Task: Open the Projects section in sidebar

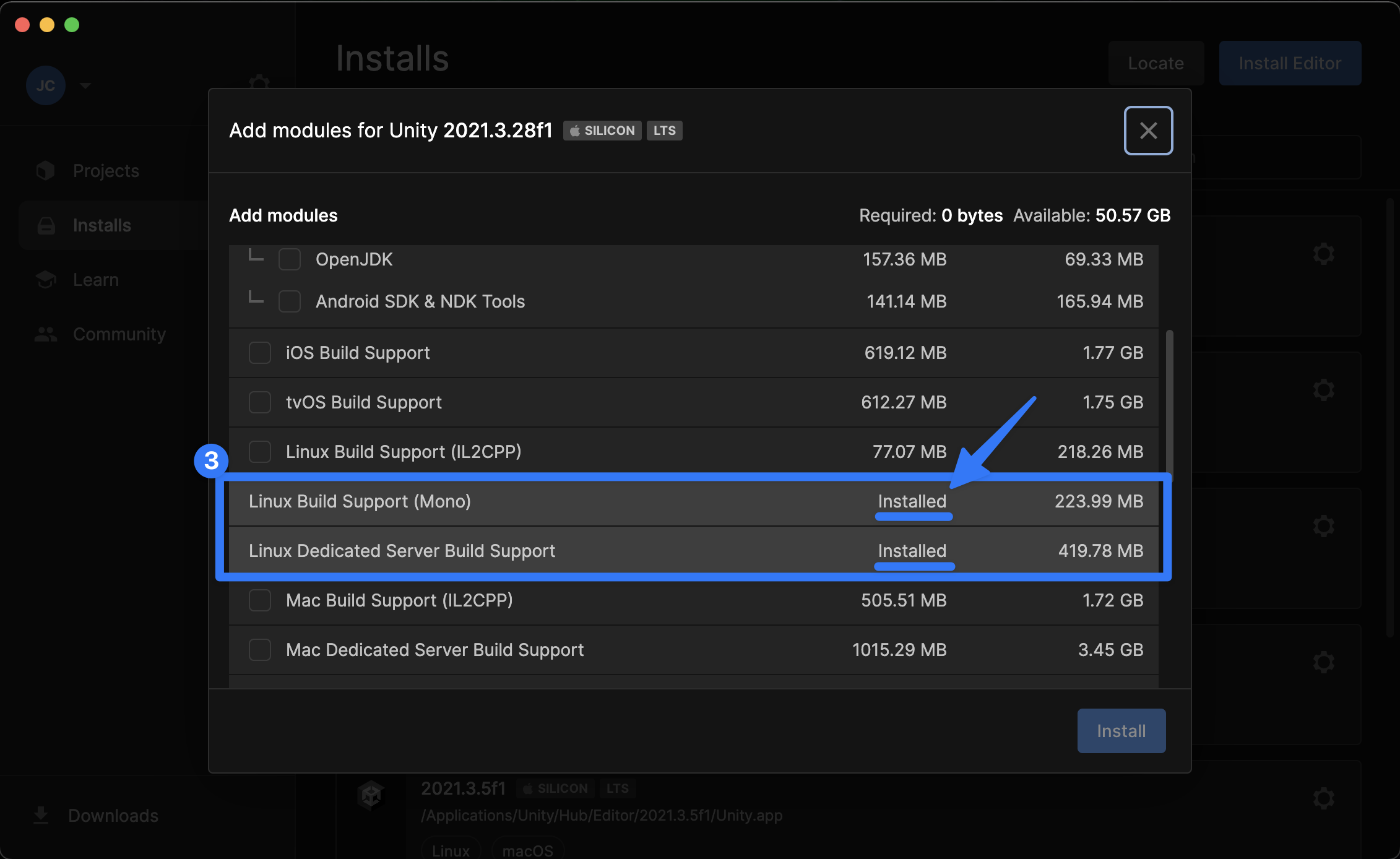Action: pyautogui.click(x=106, y=171)
